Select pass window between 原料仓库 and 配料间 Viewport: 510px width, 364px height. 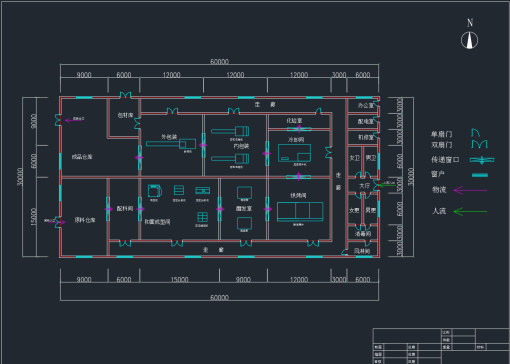pyautogui.click(x=108, y=209)
